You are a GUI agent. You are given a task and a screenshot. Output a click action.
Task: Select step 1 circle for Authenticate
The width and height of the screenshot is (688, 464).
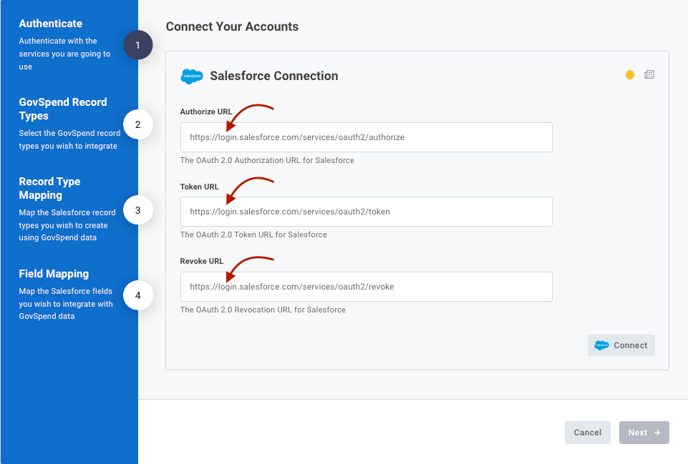pyautogui.click(x=138, y=45)
